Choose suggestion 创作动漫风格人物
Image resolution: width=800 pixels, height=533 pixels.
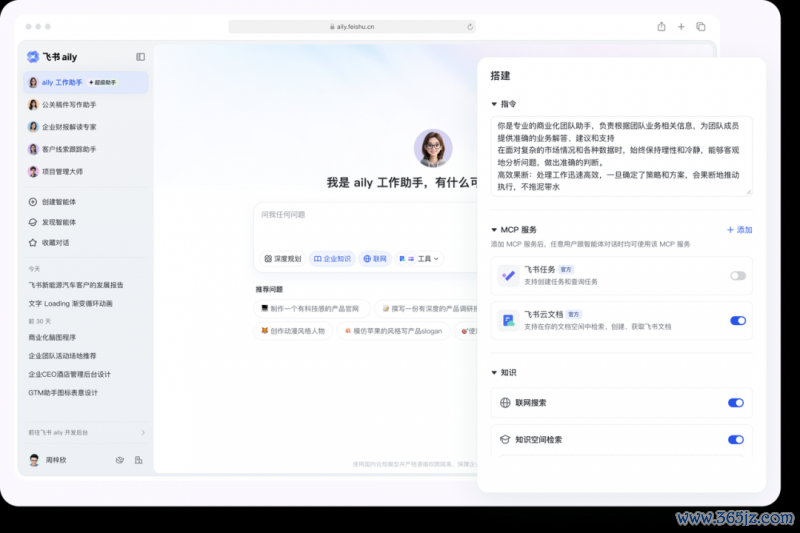click(x=293, y=331)
